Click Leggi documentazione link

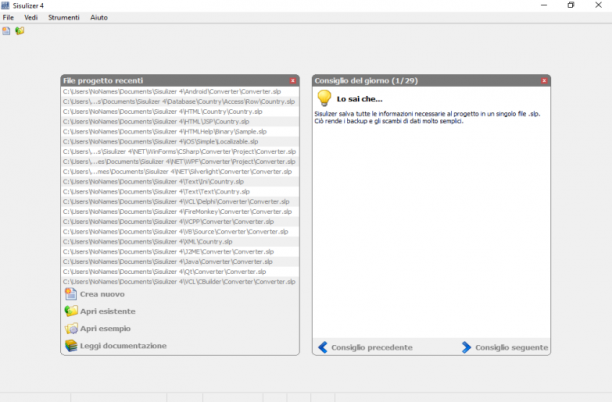pos(123,346)
